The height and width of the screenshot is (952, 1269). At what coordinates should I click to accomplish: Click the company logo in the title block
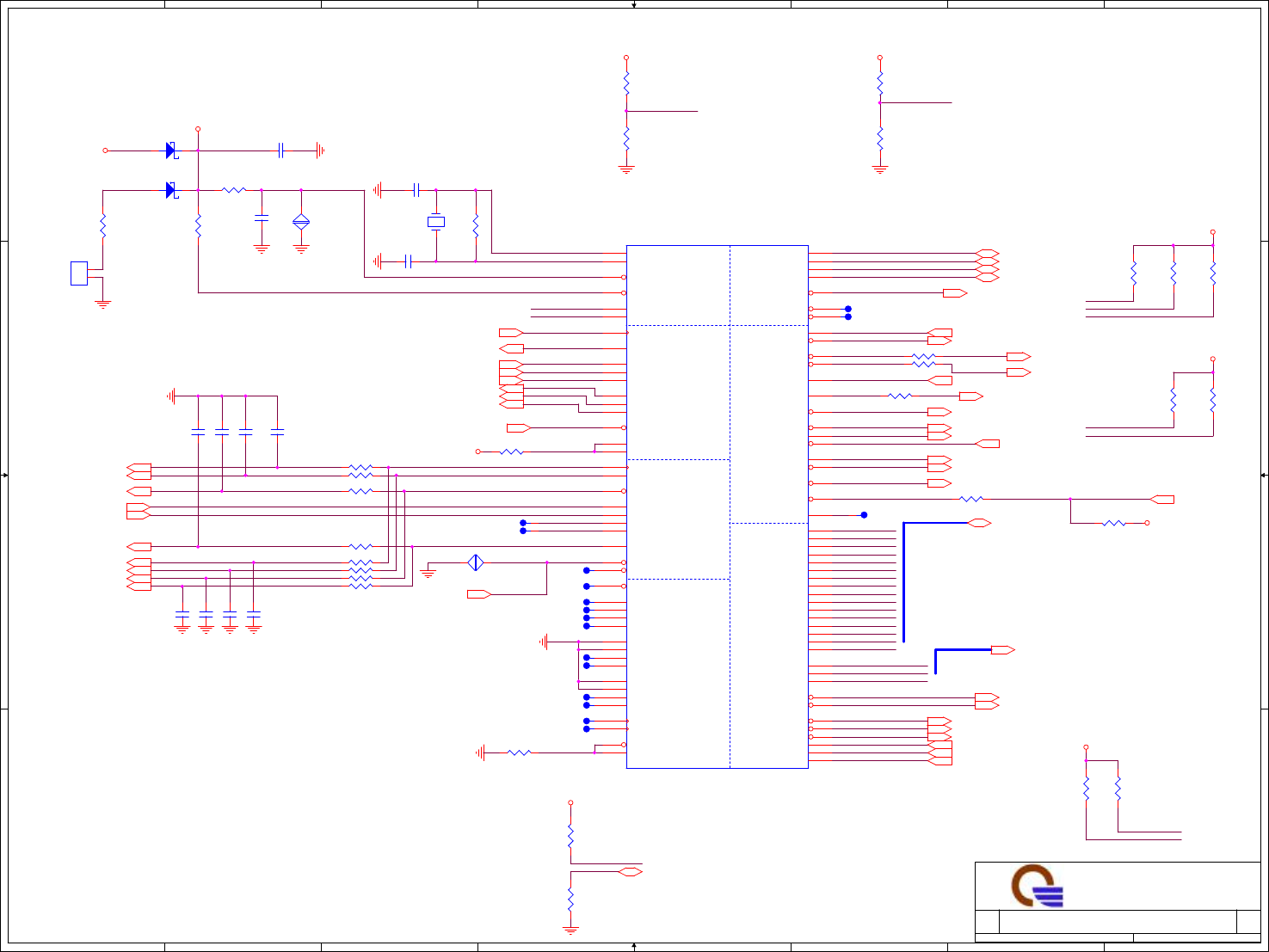[x=1038, y=887]
